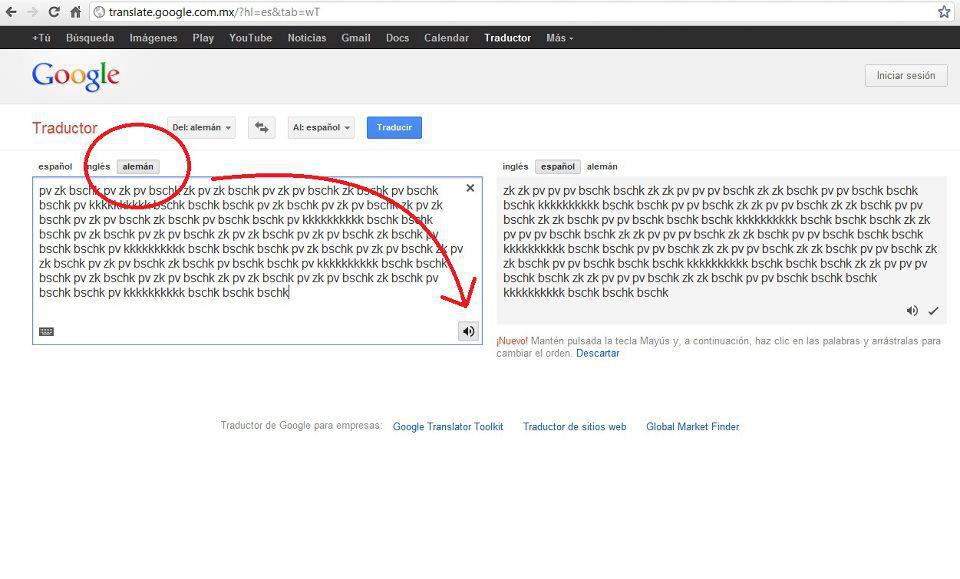Go back with browser back arrow
This screenshot has width=960, height=579.
(11, 12)
